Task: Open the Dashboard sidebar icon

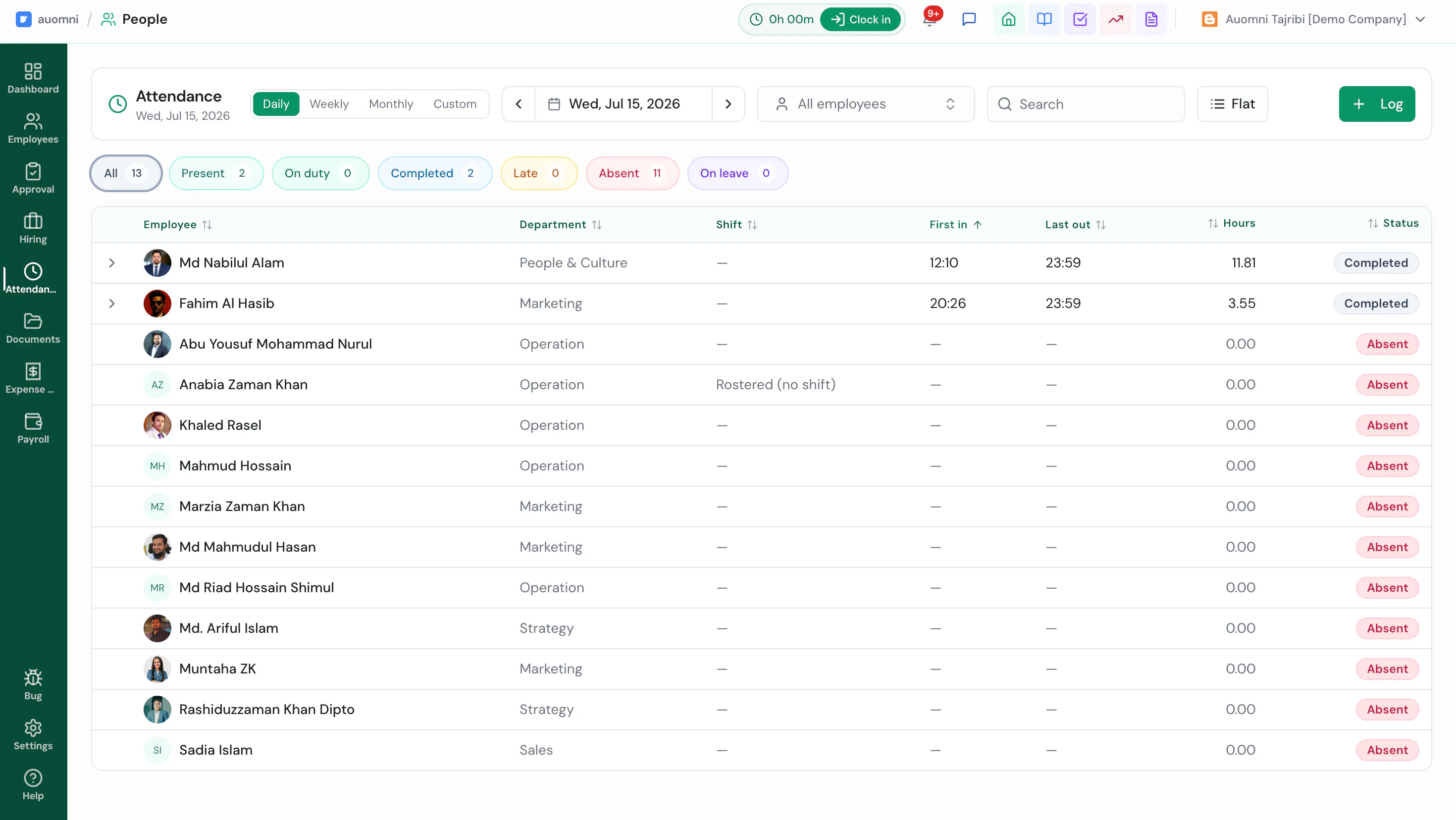Action: click(33, 78)
